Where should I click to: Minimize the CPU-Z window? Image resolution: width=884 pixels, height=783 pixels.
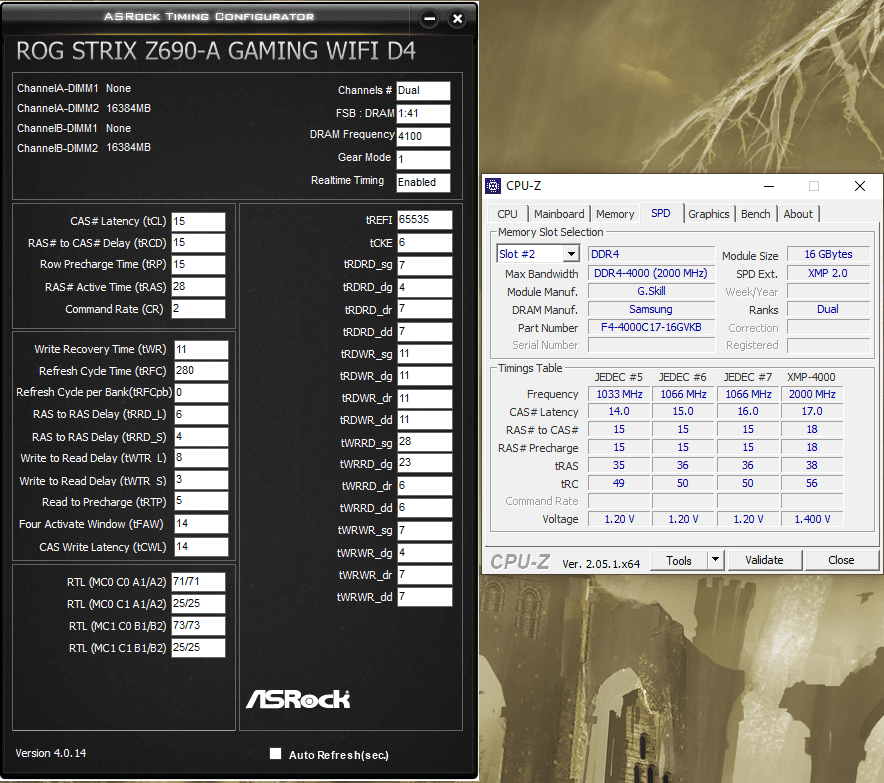click(x=768, y=186)
